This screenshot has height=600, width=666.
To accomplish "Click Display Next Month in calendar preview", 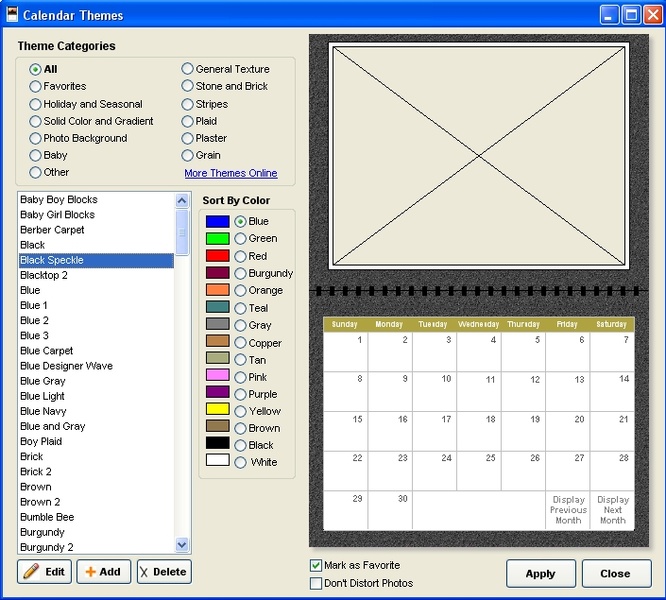I will (612, 510).
